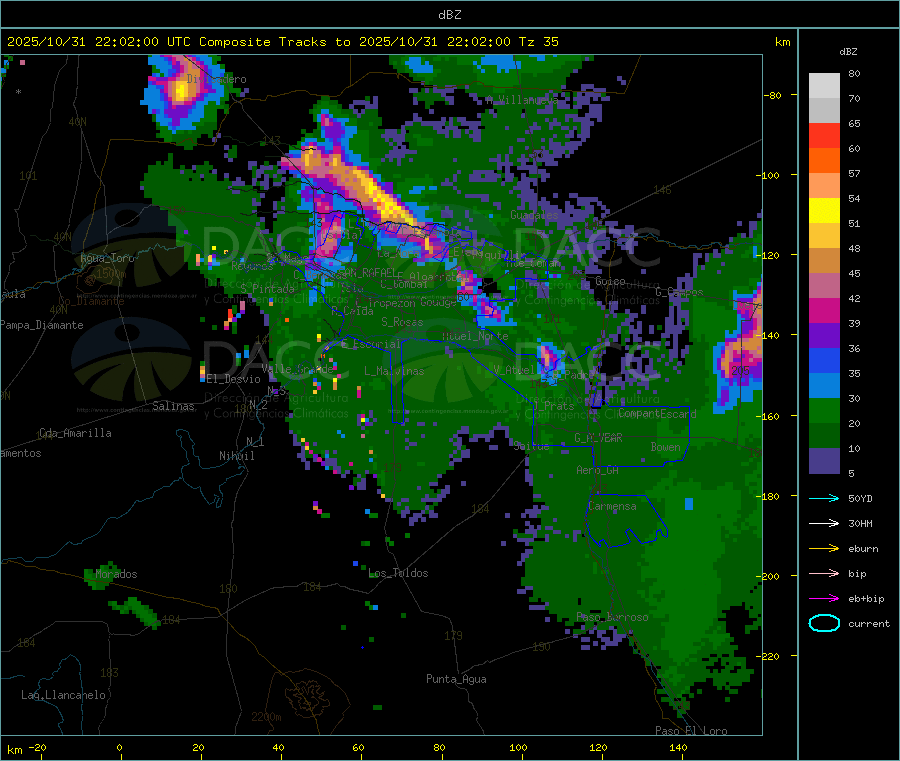Click the storm cell at the right edge
Viewport: 900px width, 761px height.
(x=739, y=350)
